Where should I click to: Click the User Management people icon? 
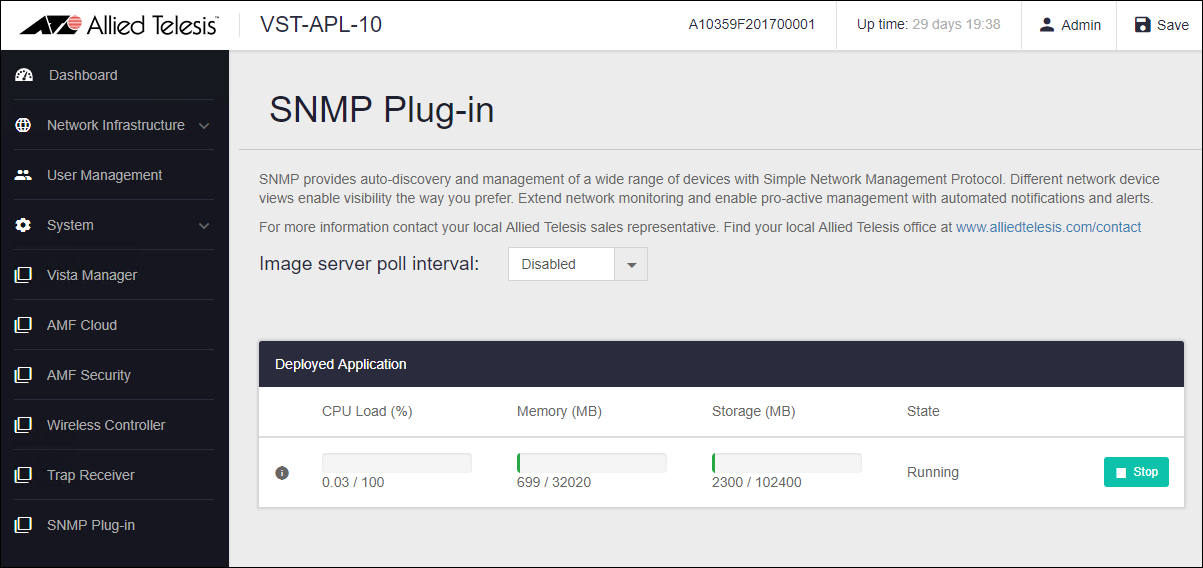point(23,175)
